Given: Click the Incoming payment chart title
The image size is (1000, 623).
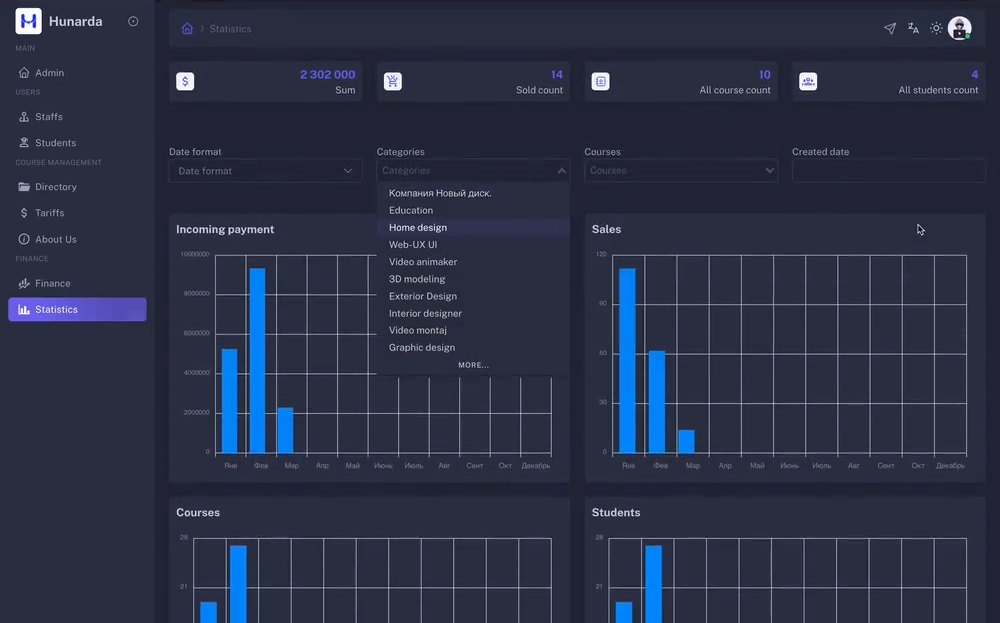Looking at the screenshot, I should (225, 230).
